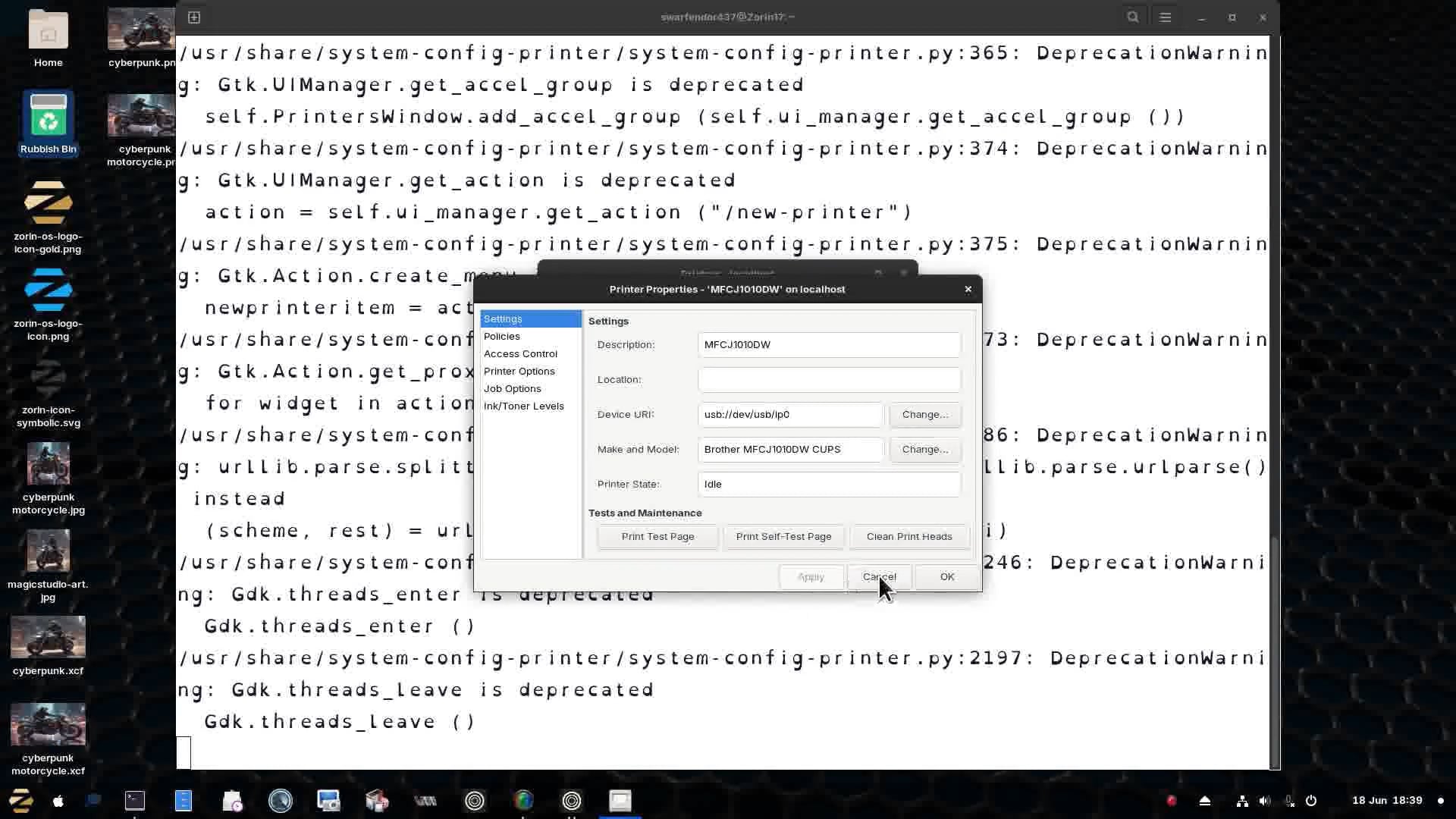1456x819 pixels.
Task: Select Settings in Printer Properties sidebar
Action: point(531,318)
